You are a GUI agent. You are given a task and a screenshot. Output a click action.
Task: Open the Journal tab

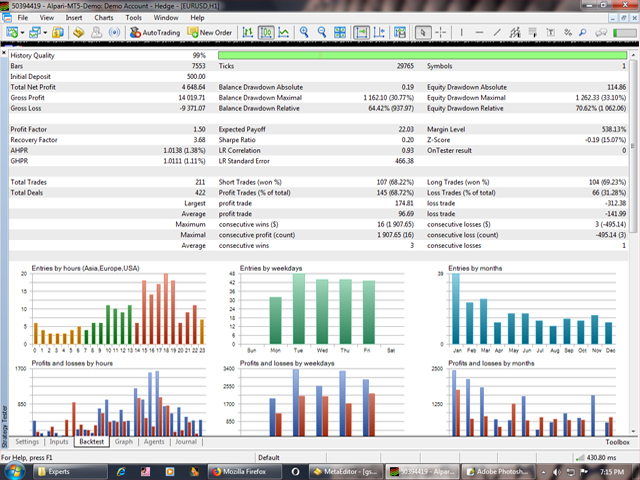pyautogui.click(x=186, y=442)
